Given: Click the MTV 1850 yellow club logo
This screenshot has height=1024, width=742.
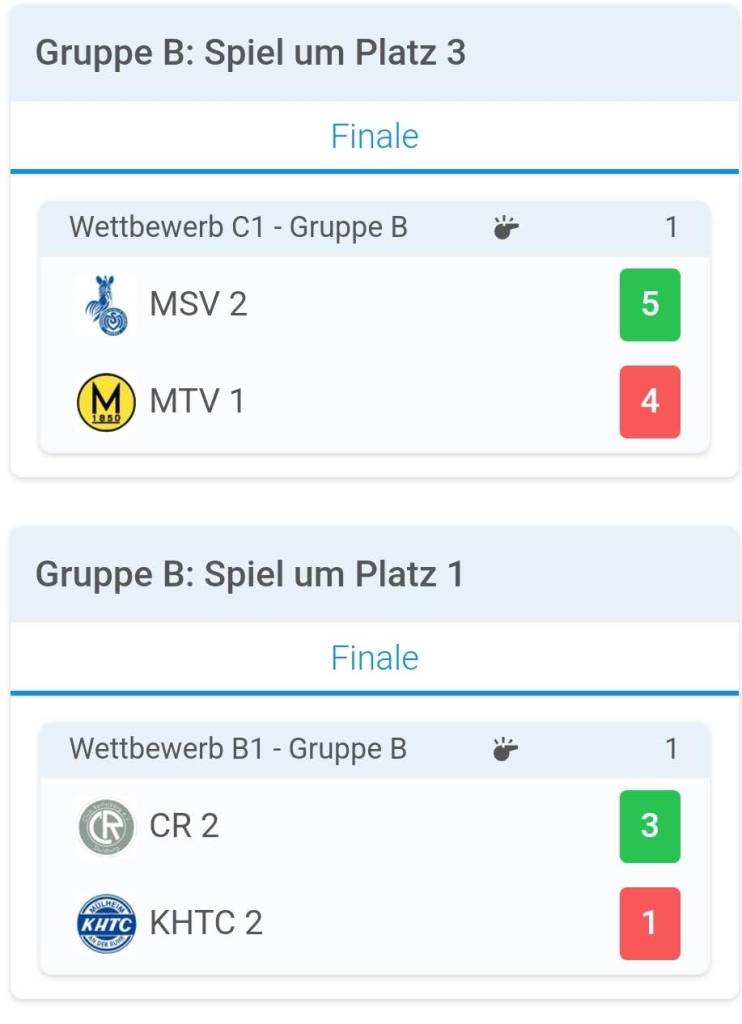Looking at the screenshot, I should [106, 402].
